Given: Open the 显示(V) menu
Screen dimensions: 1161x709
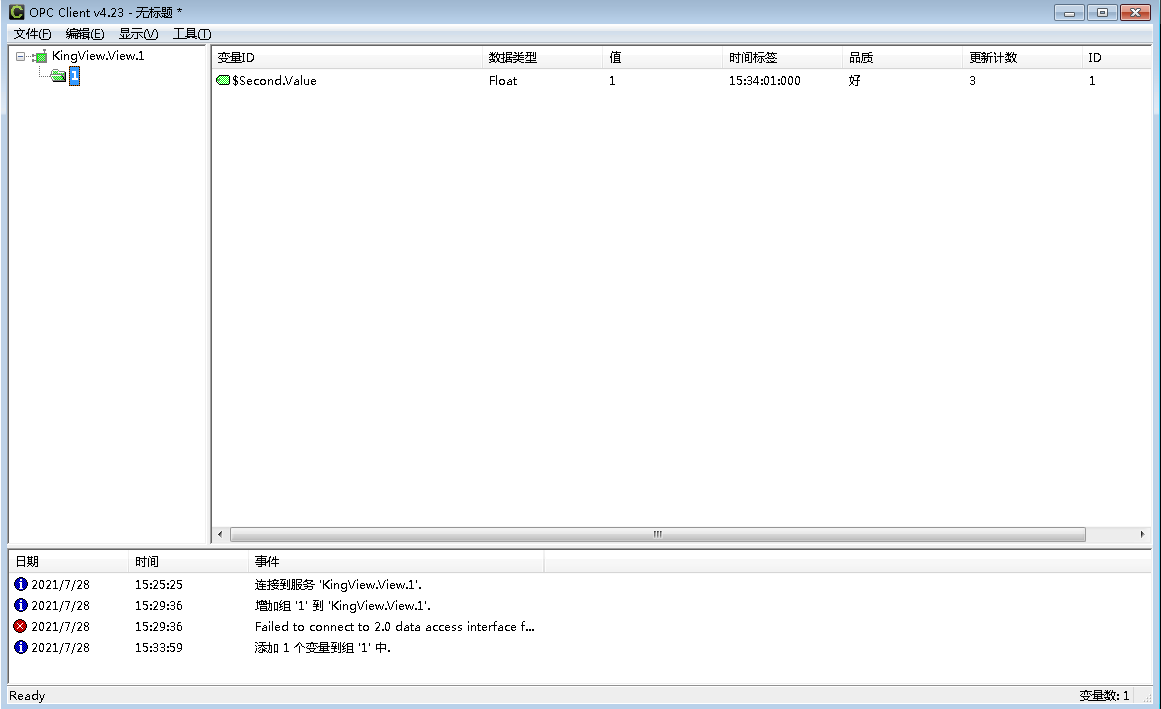Looking at the screenshot, I should (x=138, y=34).
